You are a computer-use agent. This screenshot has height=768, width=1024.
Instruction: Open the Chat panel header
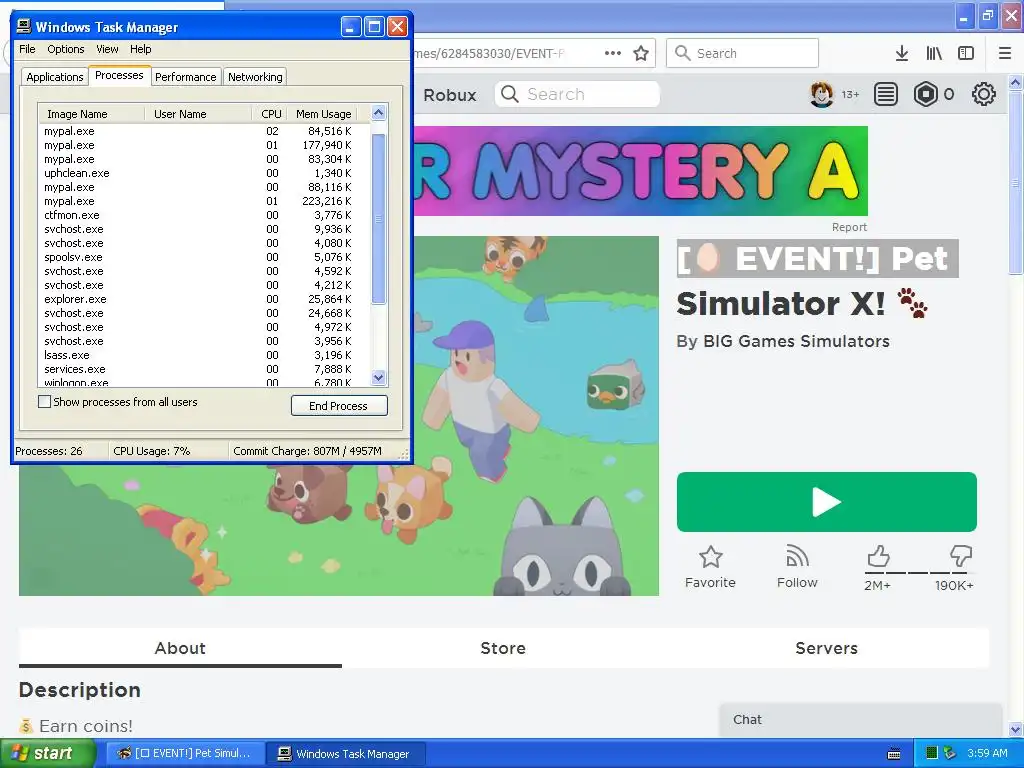pos(860,720)
